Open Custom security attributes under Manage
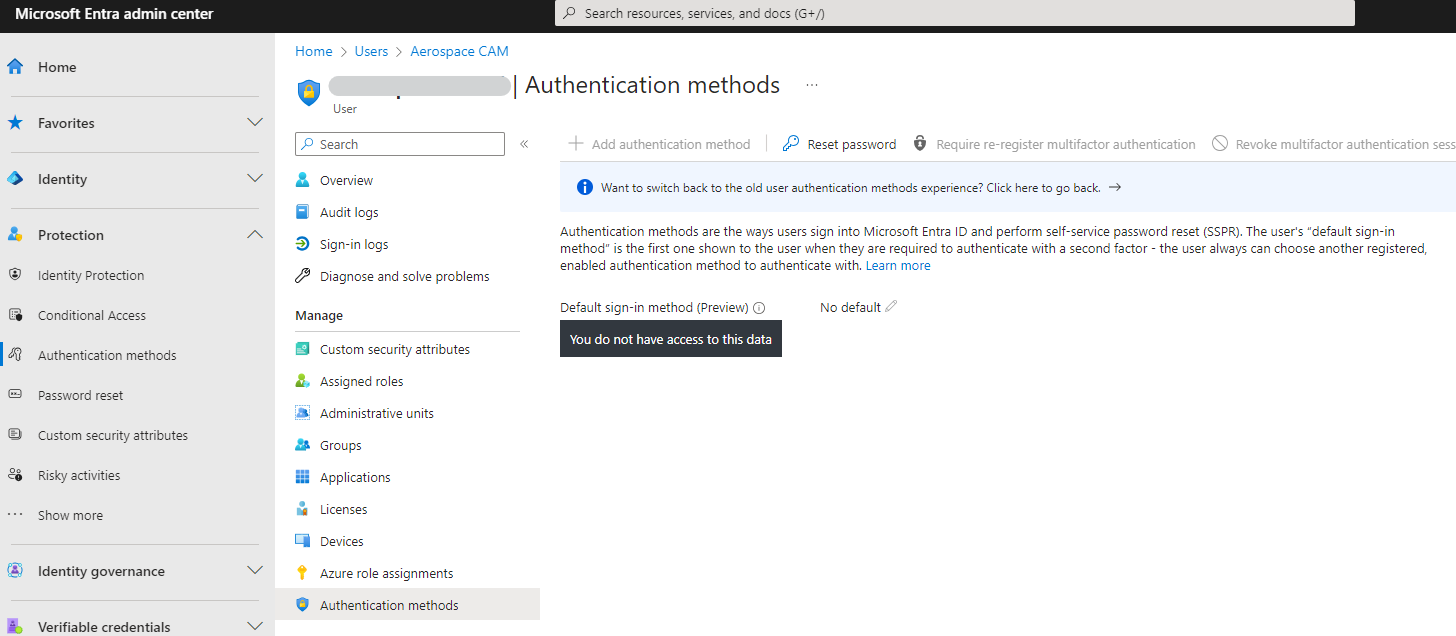 pyautogui.click(x=395, y=349)
